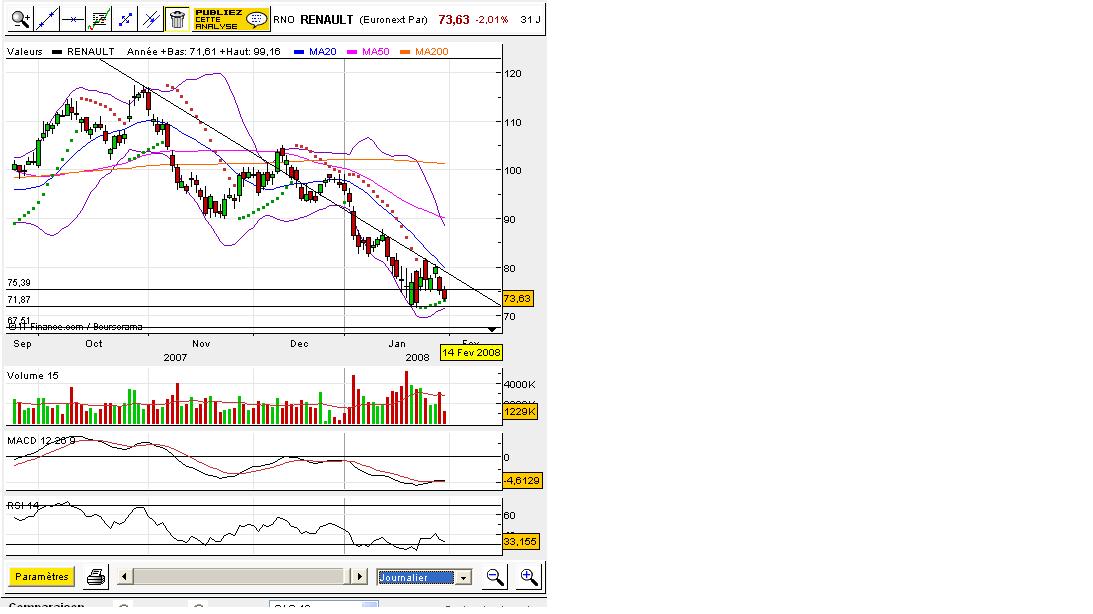Click the -4,6129 MACD value tag
Viewport: 1093px width, 614px height.
522,481
